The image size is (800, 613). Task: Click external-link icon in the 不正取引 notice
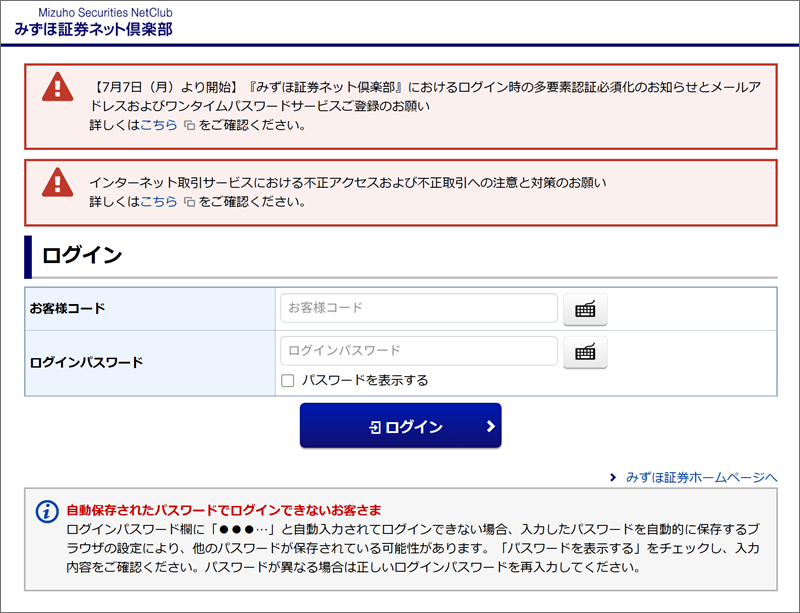189,202
